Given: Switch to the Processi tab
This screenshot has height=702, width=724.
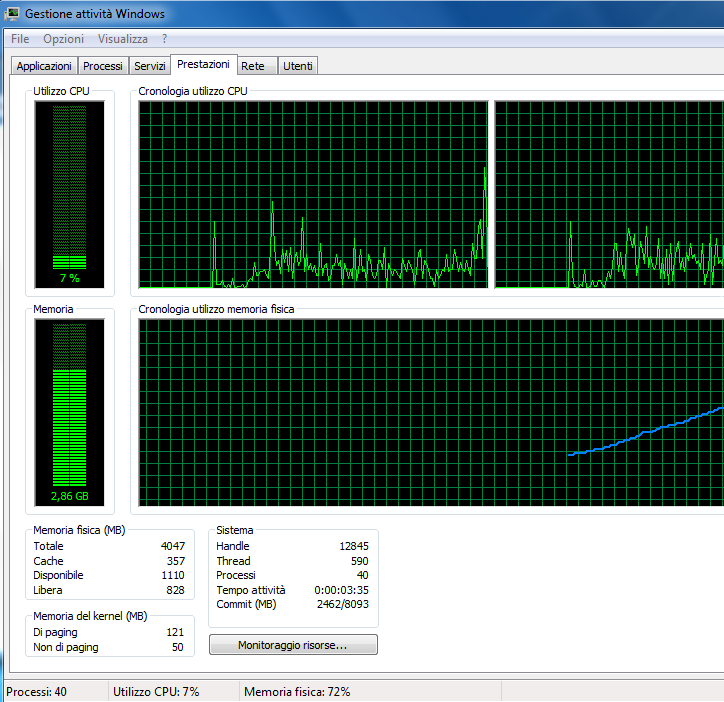Looking at the screenshot, I should point(103,66).
